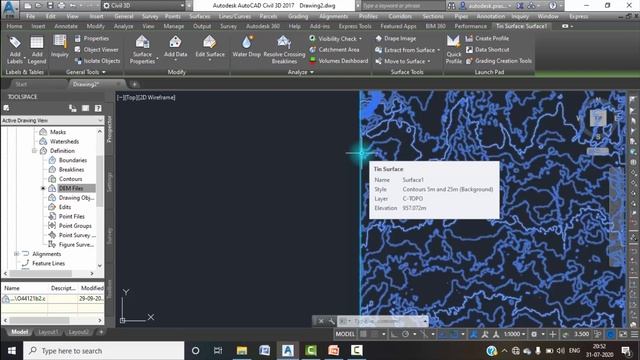This screenshot has height=360, width=640.
Task: Open the Inquiry tool
Action: pos(60,46)
